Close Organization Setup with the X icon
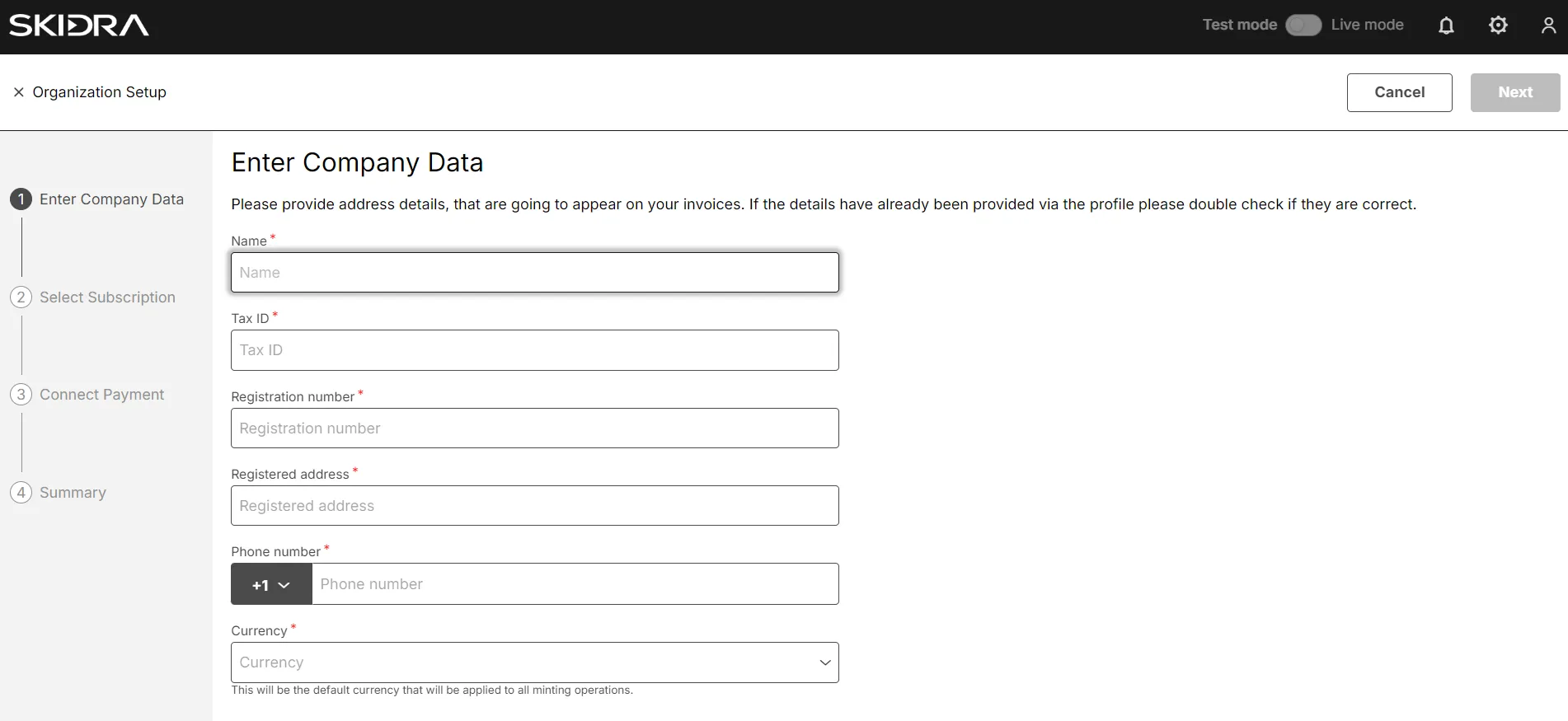Viewport: 1568px width, 721px height. [18, 92]
